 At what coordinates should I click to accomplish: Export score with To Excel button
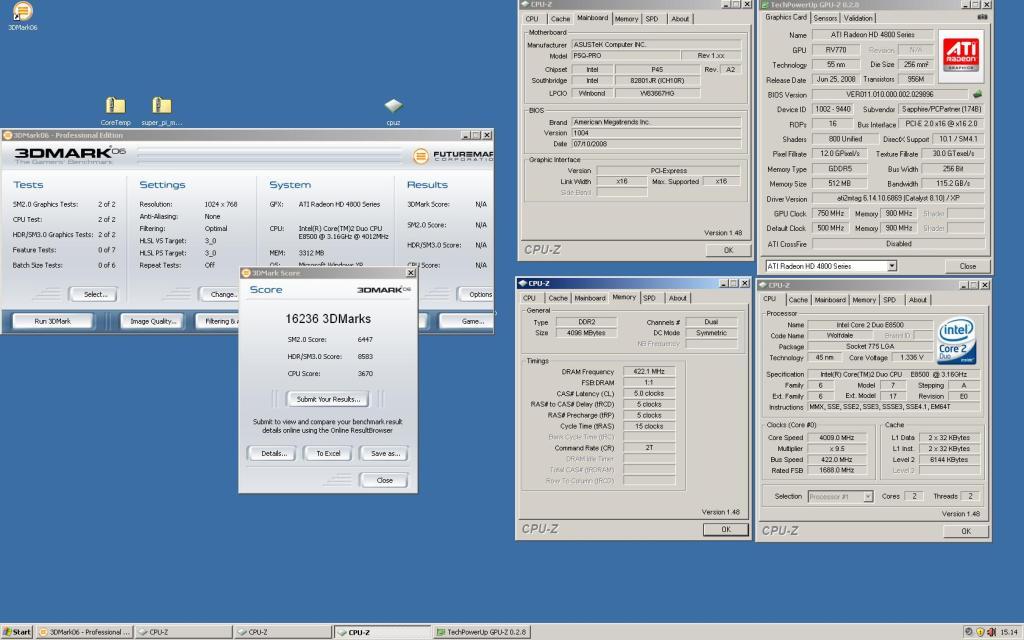tap(328, 453)
